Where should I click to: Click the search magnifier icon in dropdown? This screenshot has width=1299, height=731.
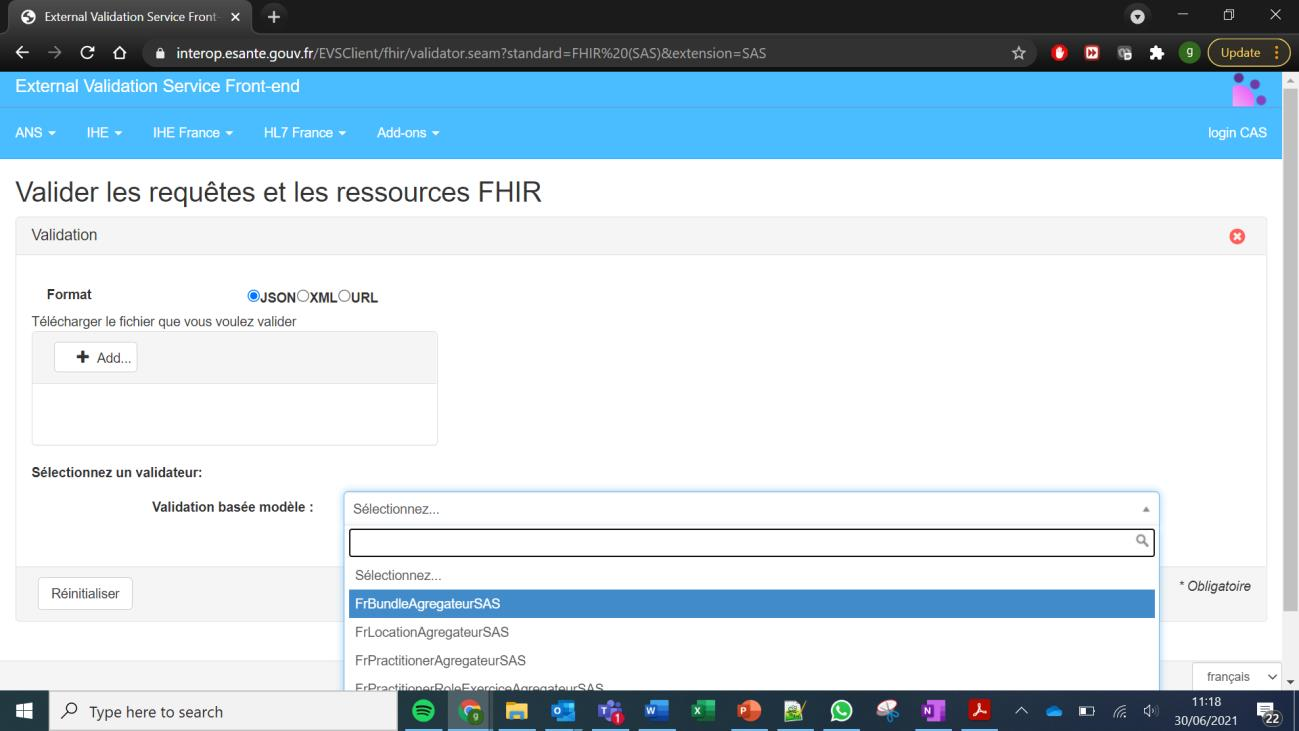(1141, 541)
